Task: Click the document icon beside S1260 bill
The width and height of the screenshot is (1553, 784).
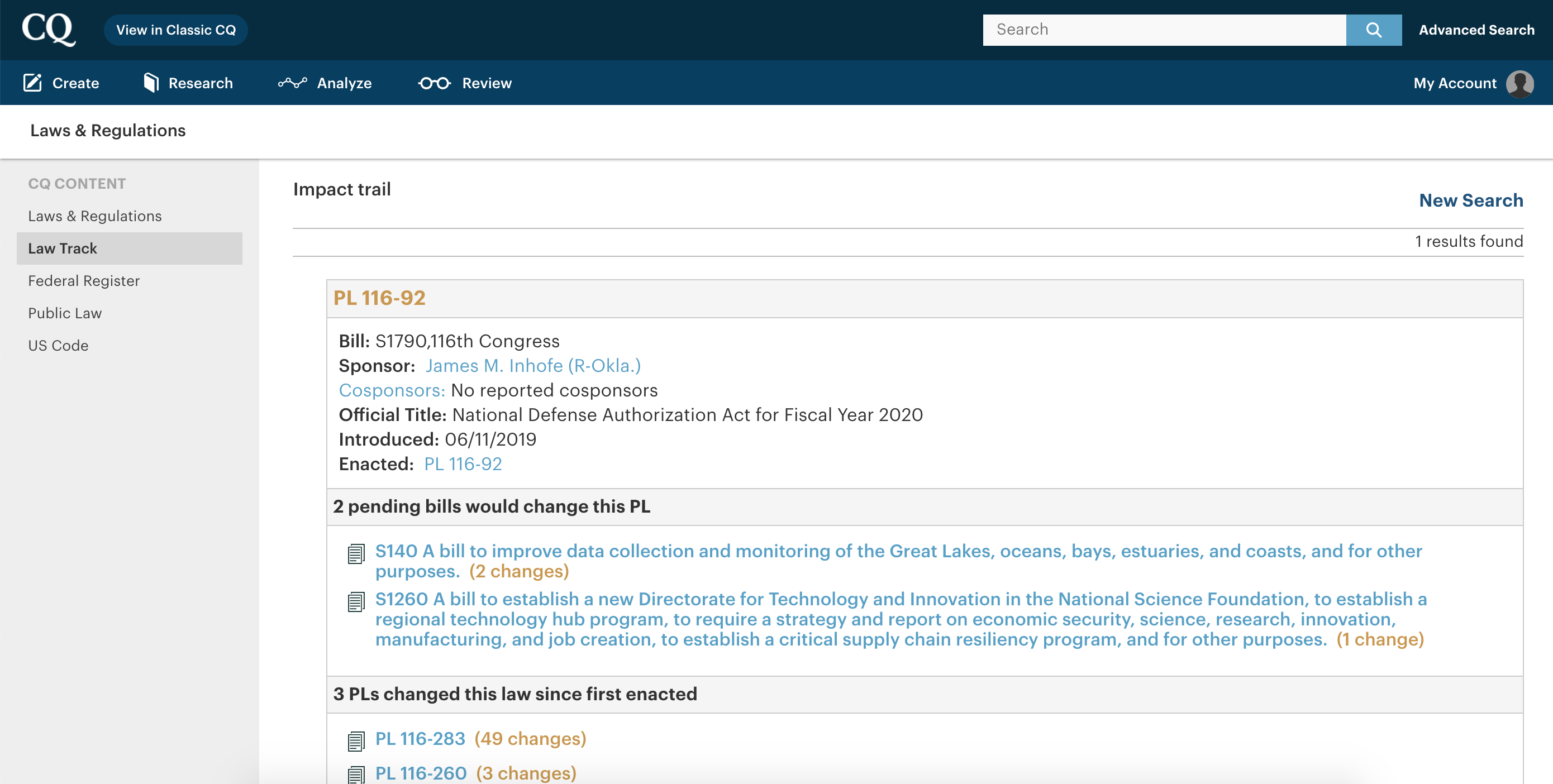Action: 356,601
